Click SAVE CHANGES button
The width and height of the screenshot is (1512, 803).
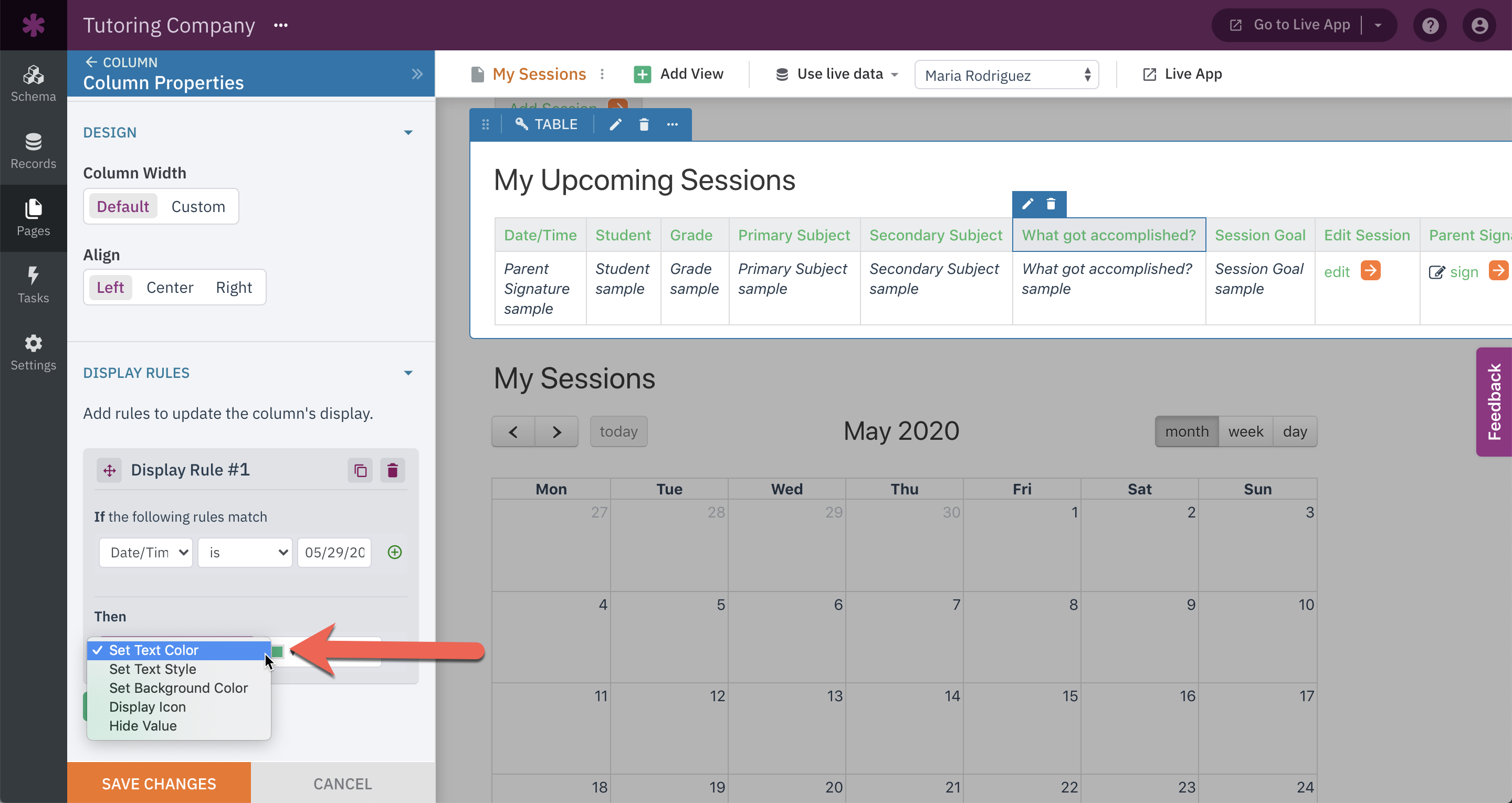tap(159, 783)
